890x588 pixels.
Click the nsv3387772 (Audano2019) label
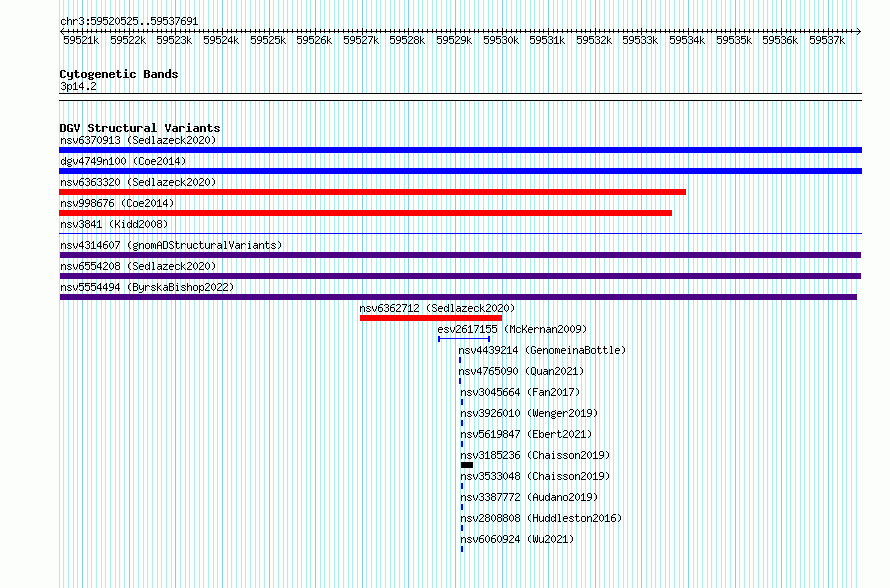click(x=529, y=497)
